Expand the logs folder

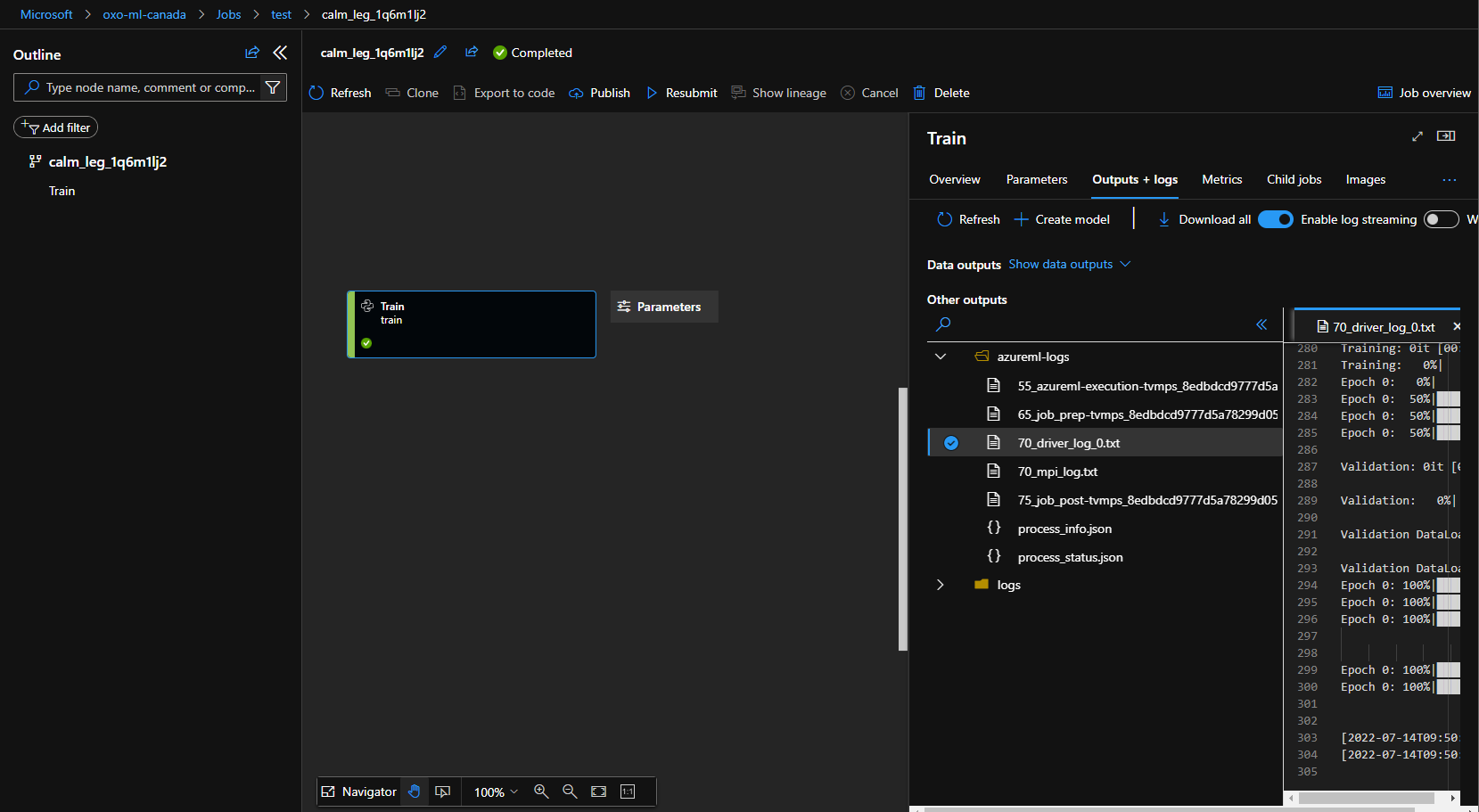click(x=941, y=585)
